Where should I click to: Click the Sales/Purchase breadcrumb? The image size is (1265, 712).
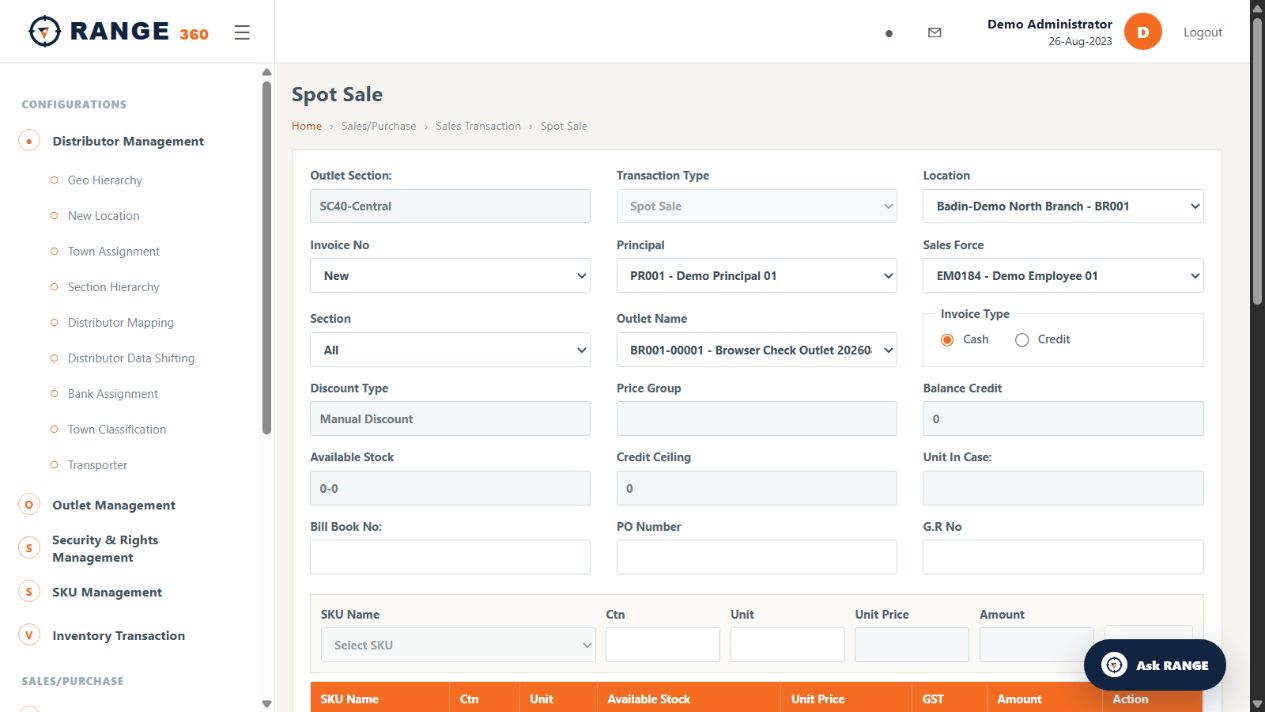378,126
